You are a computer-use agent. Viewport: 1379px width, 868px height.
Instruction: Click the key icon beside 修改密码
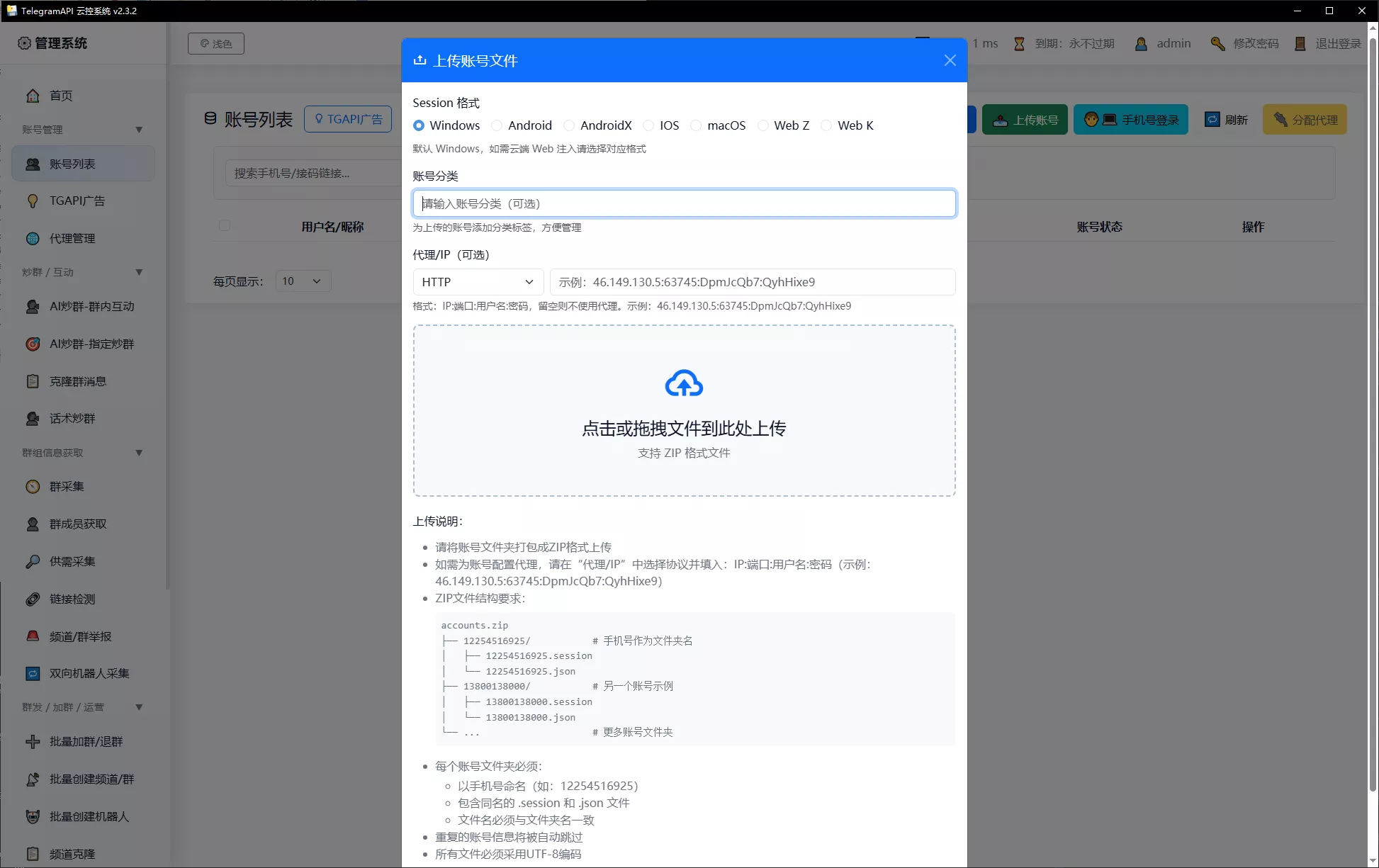click(x=1217, y=44)
